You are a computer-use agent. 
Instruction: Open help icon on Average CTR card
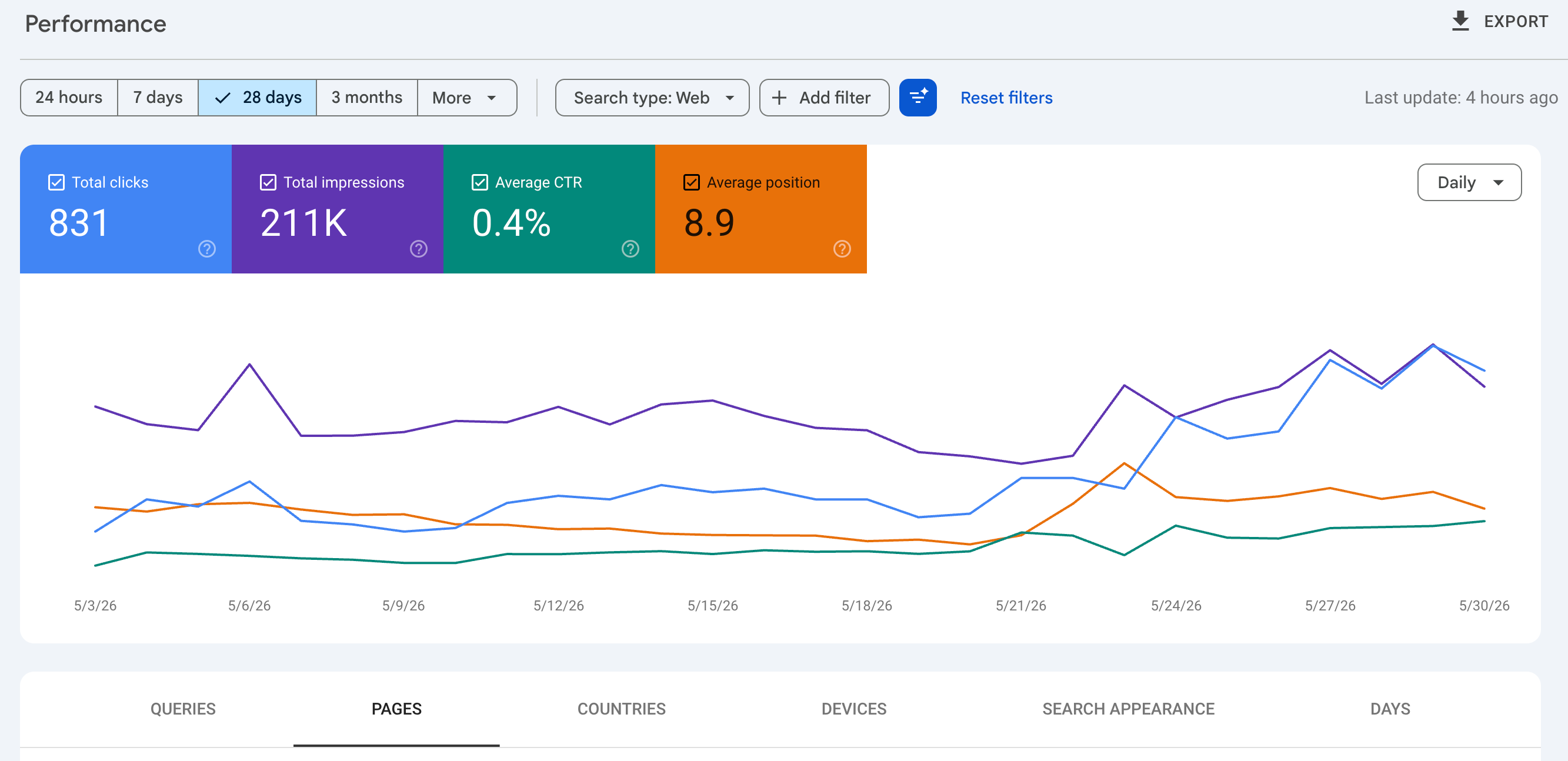tap(630, 249)
